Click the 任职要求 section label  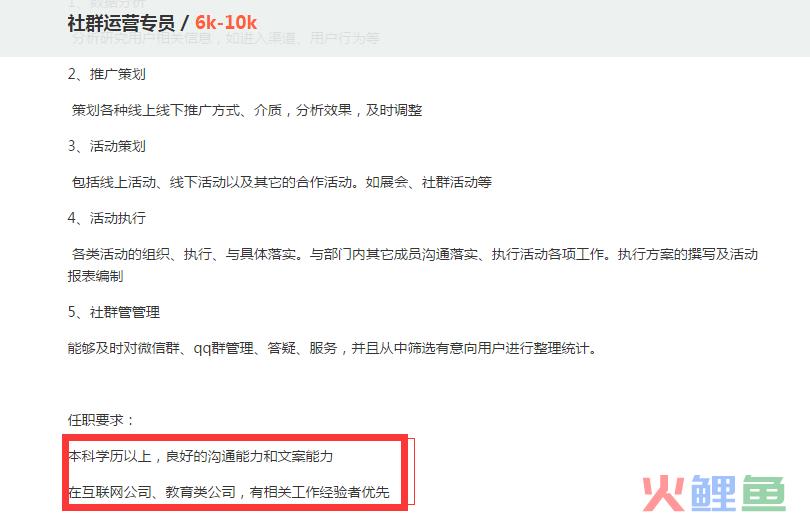(100, 420)
